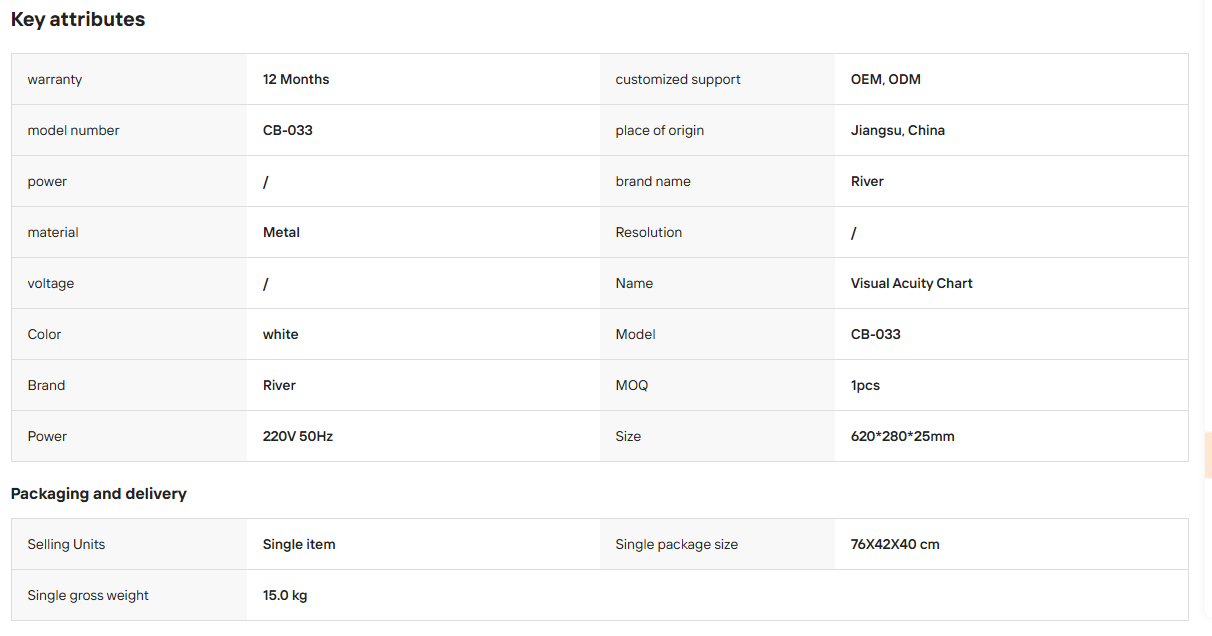Click the Color value white
Viewport: 1212px width, 636px height.
[x=281, y=334]
